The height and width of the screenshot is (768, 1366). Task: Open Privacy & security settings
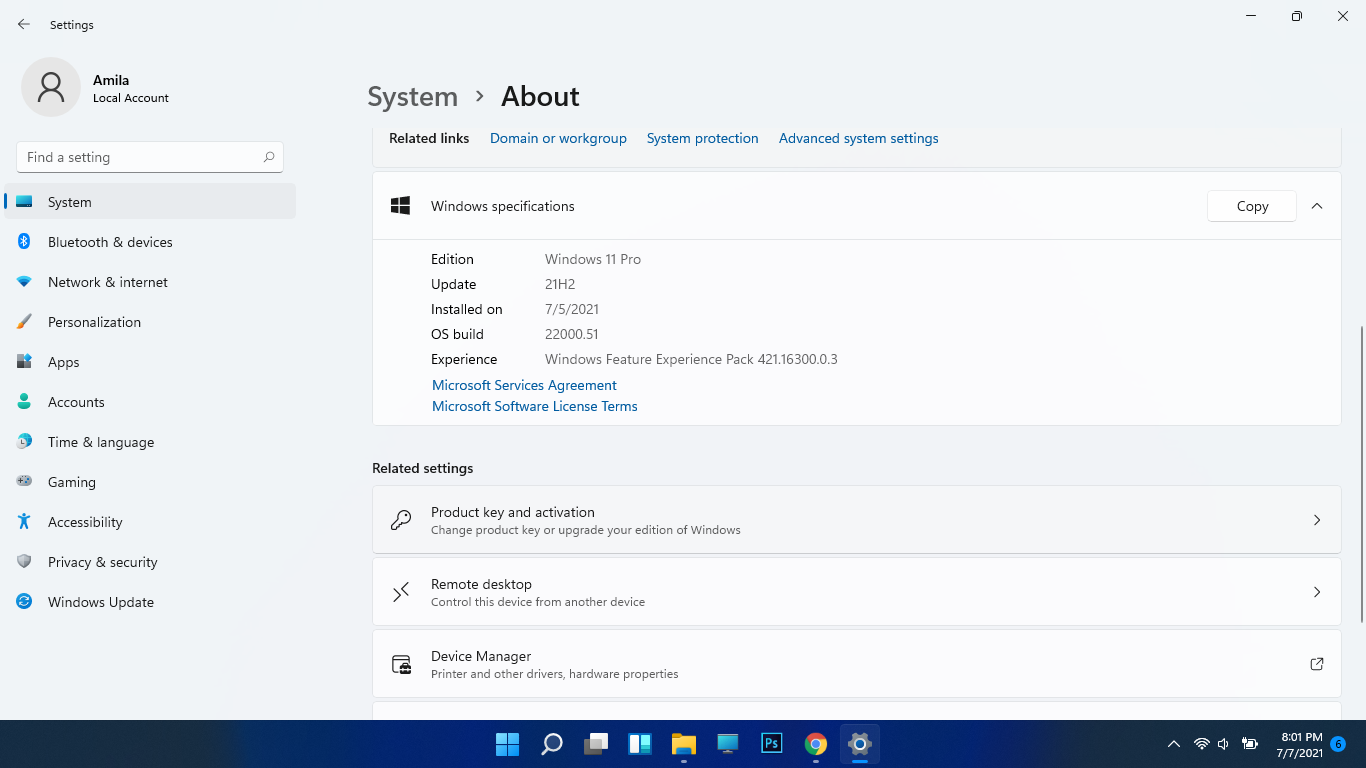(x=150, y=562)
